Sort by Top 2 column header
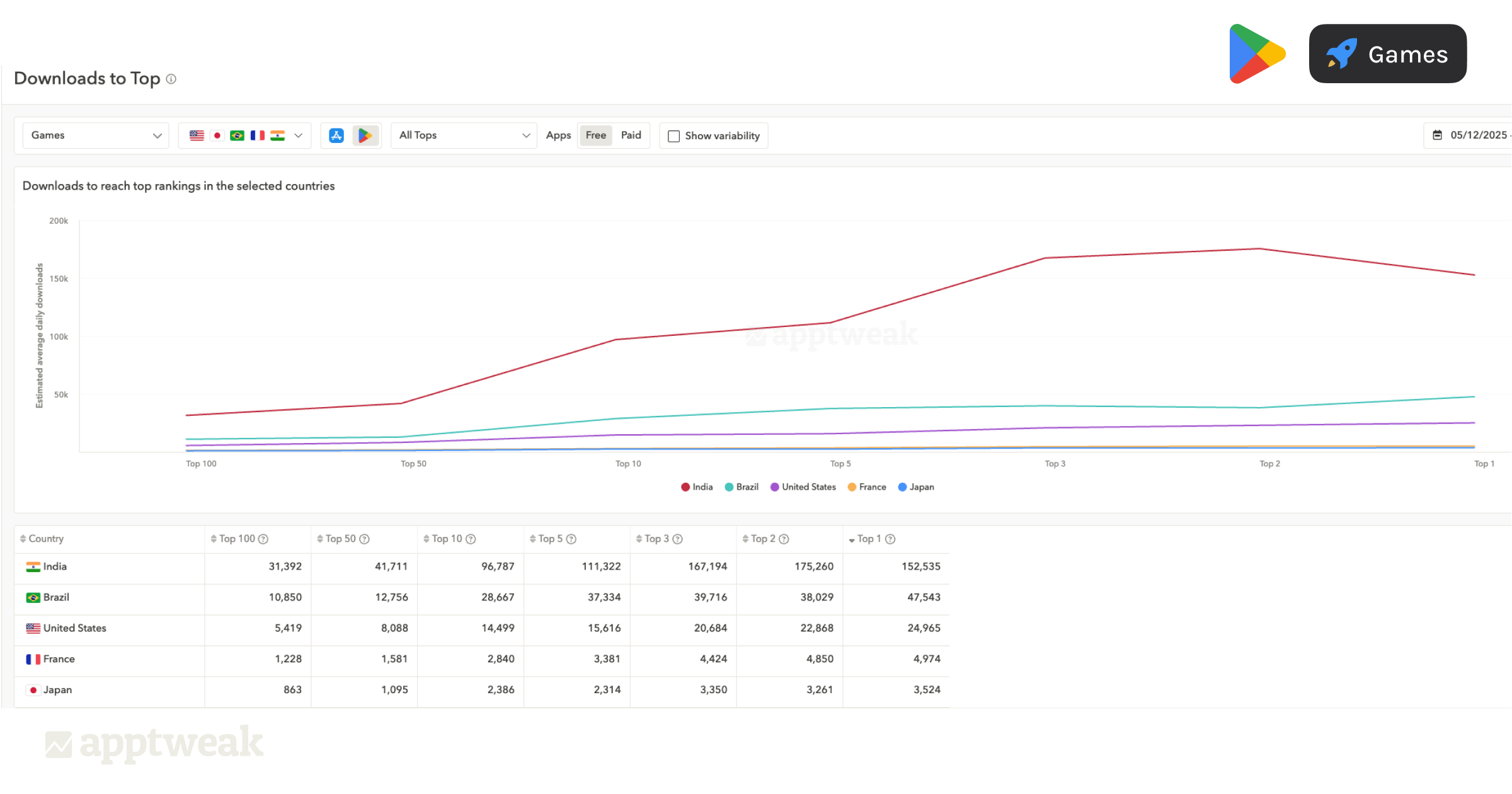This screenshot has height=794, width=1512. pos(759,539)
